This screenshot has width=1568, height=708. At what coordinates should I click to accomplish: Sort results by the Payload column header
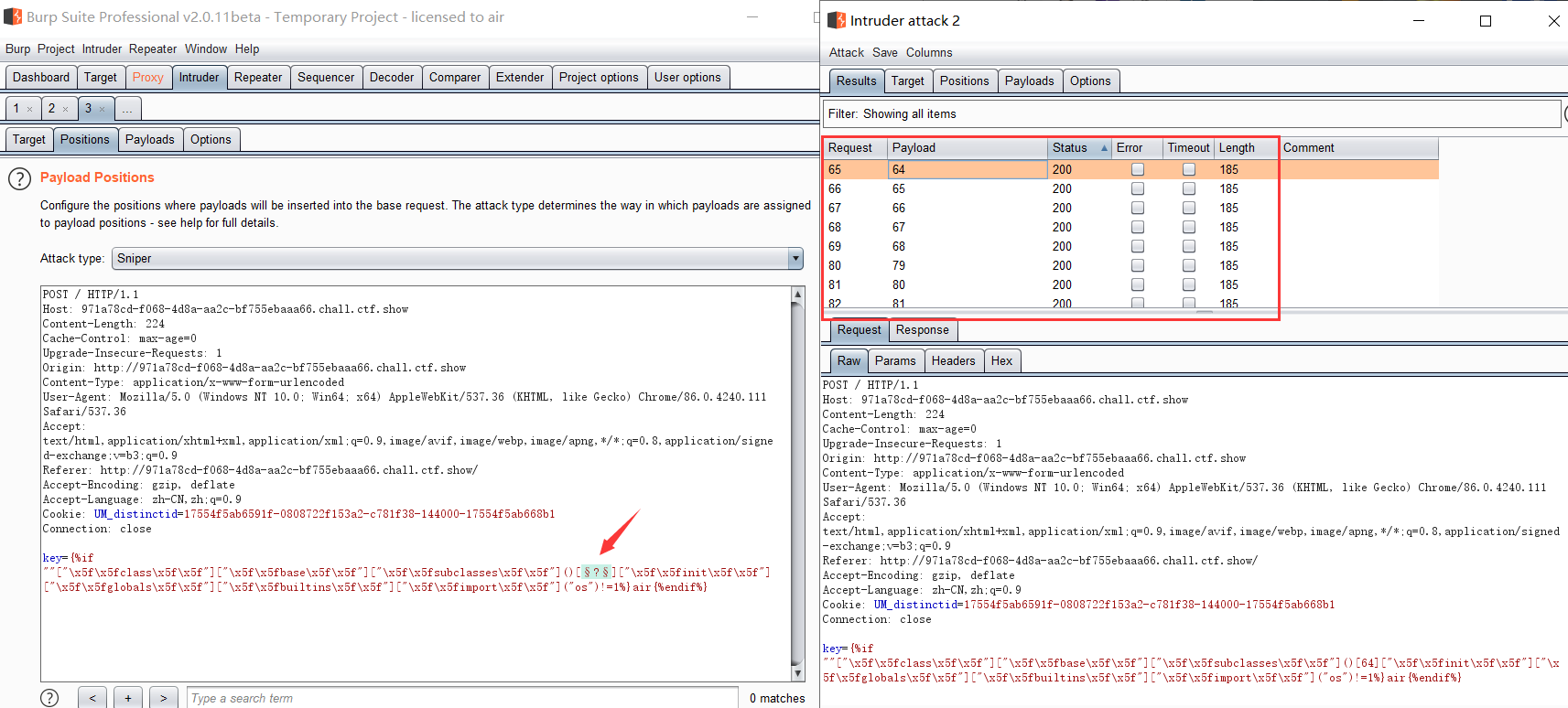click(x=967, y=148)
